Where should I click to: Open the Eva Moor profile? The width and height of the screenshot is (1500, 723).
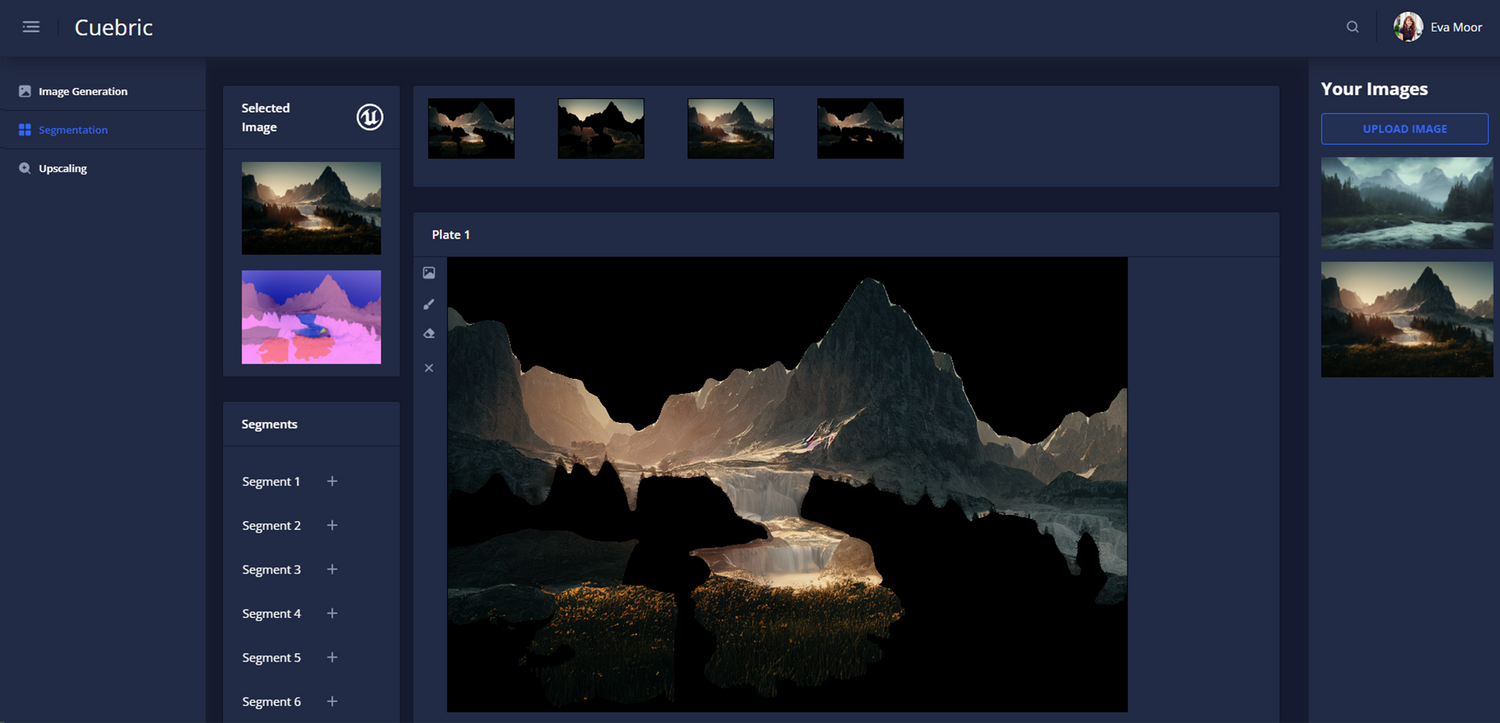click(1438, 27)
